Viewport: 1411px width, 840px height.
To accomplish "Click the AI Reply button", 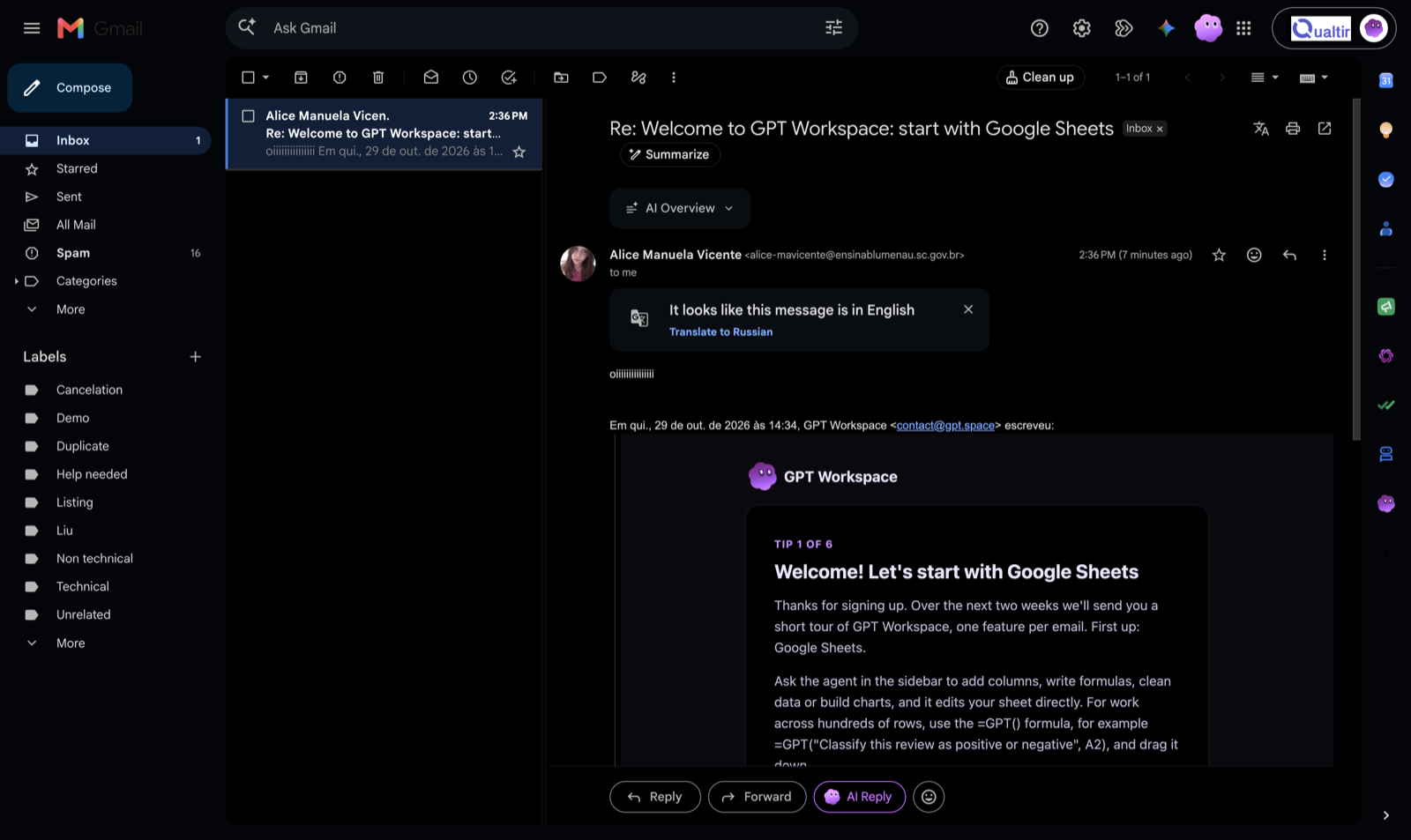I will (860, 797).
